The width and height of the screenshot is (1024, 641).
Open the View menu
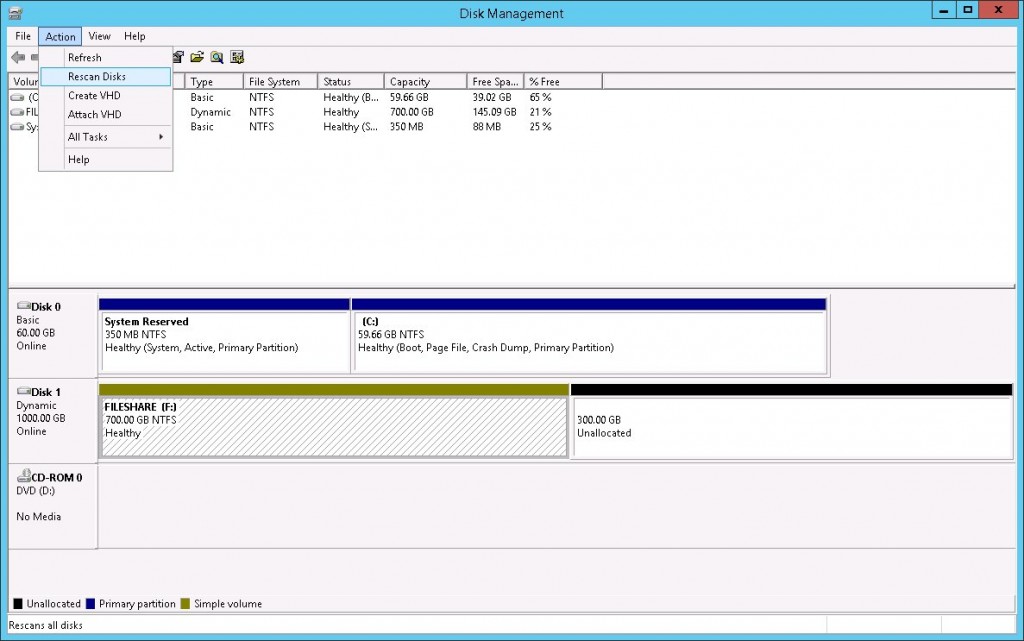[x=98, y=35]
